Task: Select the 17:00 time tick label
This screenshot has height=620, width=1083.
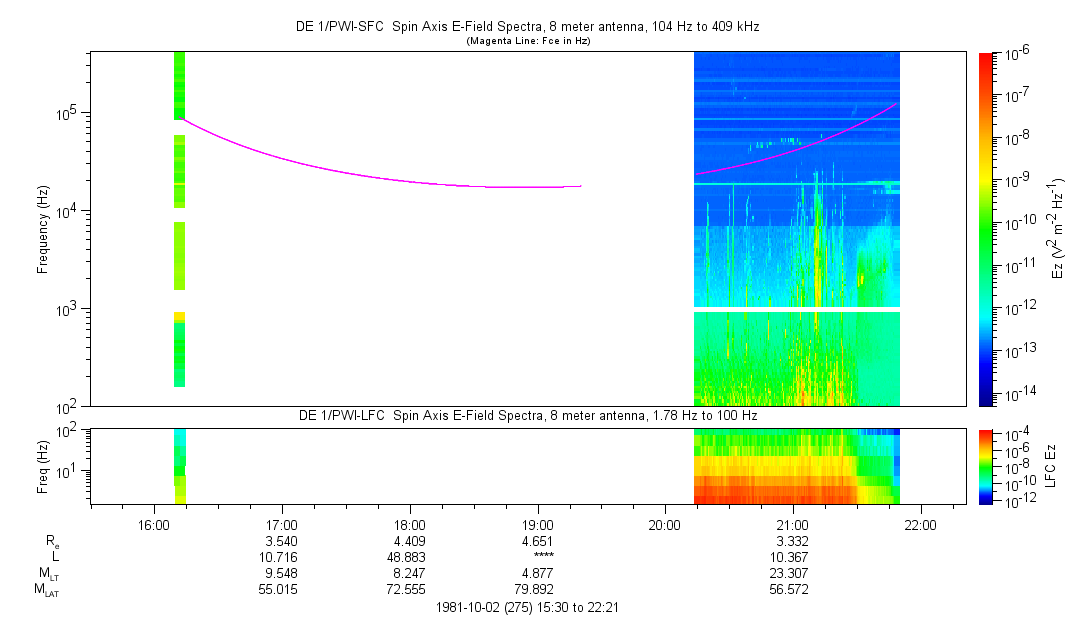Action: pyautogui.click(x=281, y=524)
